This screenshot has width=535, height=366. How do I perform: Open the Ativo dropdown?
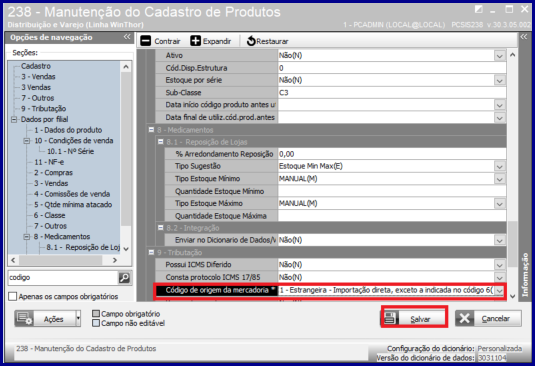click(500, 56)
